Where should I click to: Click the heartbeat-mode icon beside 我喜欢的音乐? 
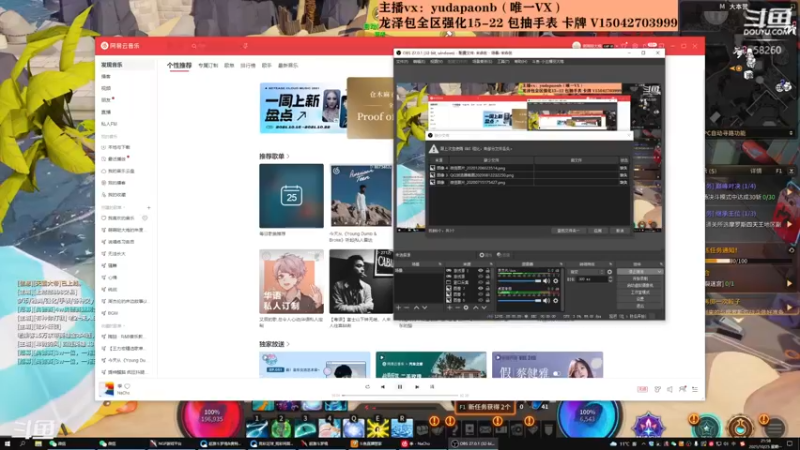tap(145, 218)
